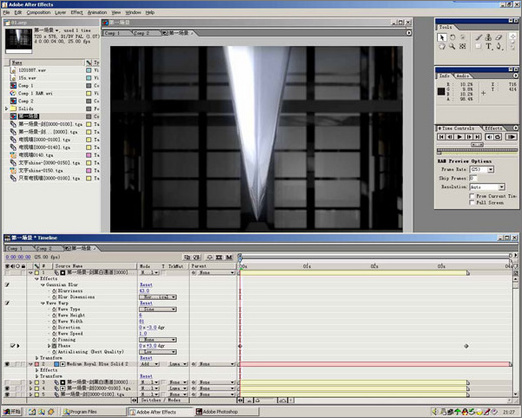The width and height of the screenshot is (522, 418).
Task: Collapse the Wave Warp effect properties
Action: click(43, 303)
